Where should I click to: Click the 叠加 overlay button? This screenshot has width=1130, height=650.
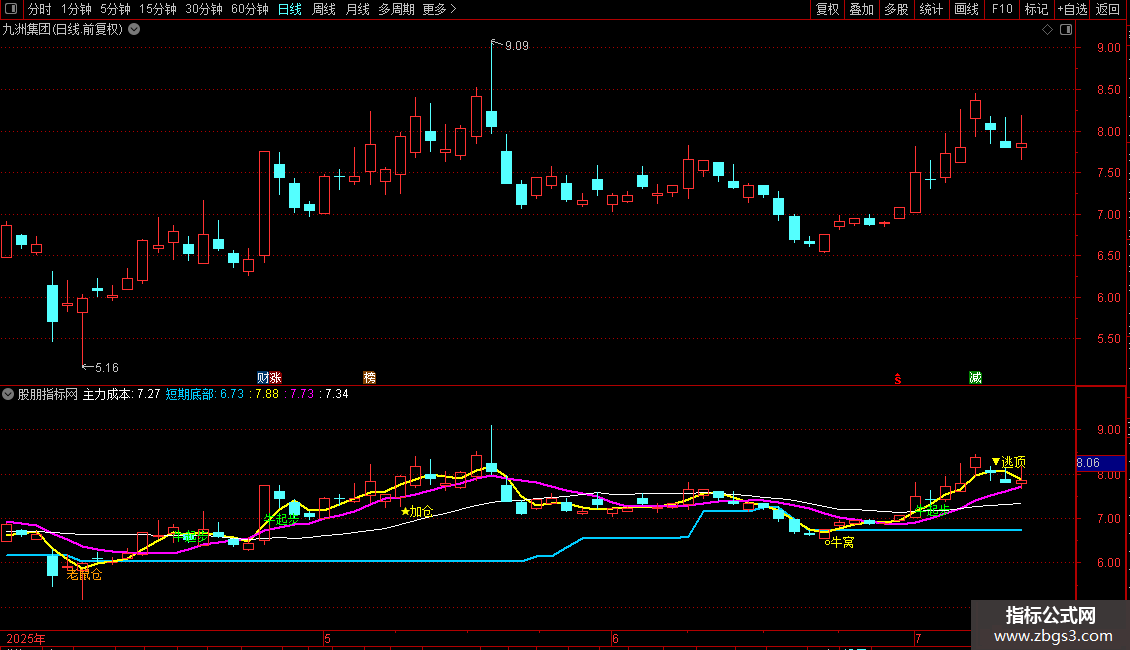[862, 9]
